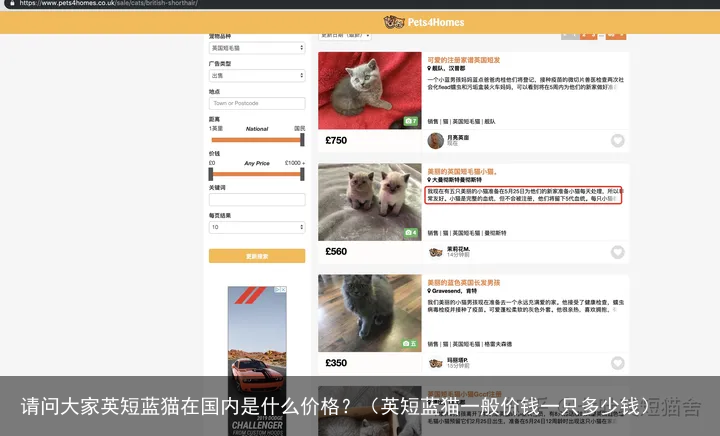This screenshot has width=720, height=436.
Task: Click the location pin on the Gravesend listing
Action: (429, 291)
